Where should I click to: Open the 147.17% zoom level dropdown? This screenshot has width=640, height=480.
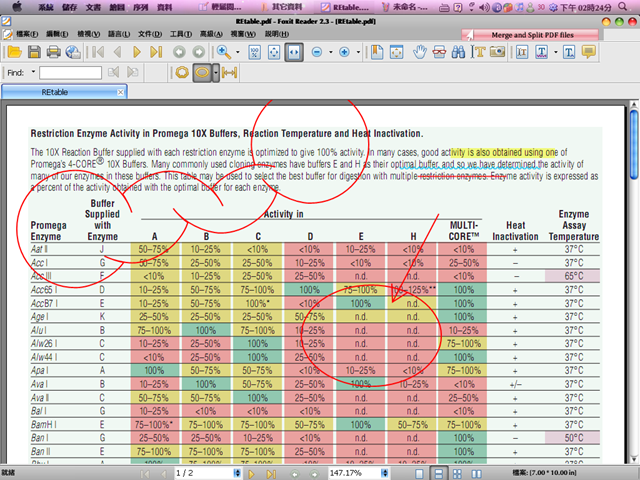tap(384, 473)
